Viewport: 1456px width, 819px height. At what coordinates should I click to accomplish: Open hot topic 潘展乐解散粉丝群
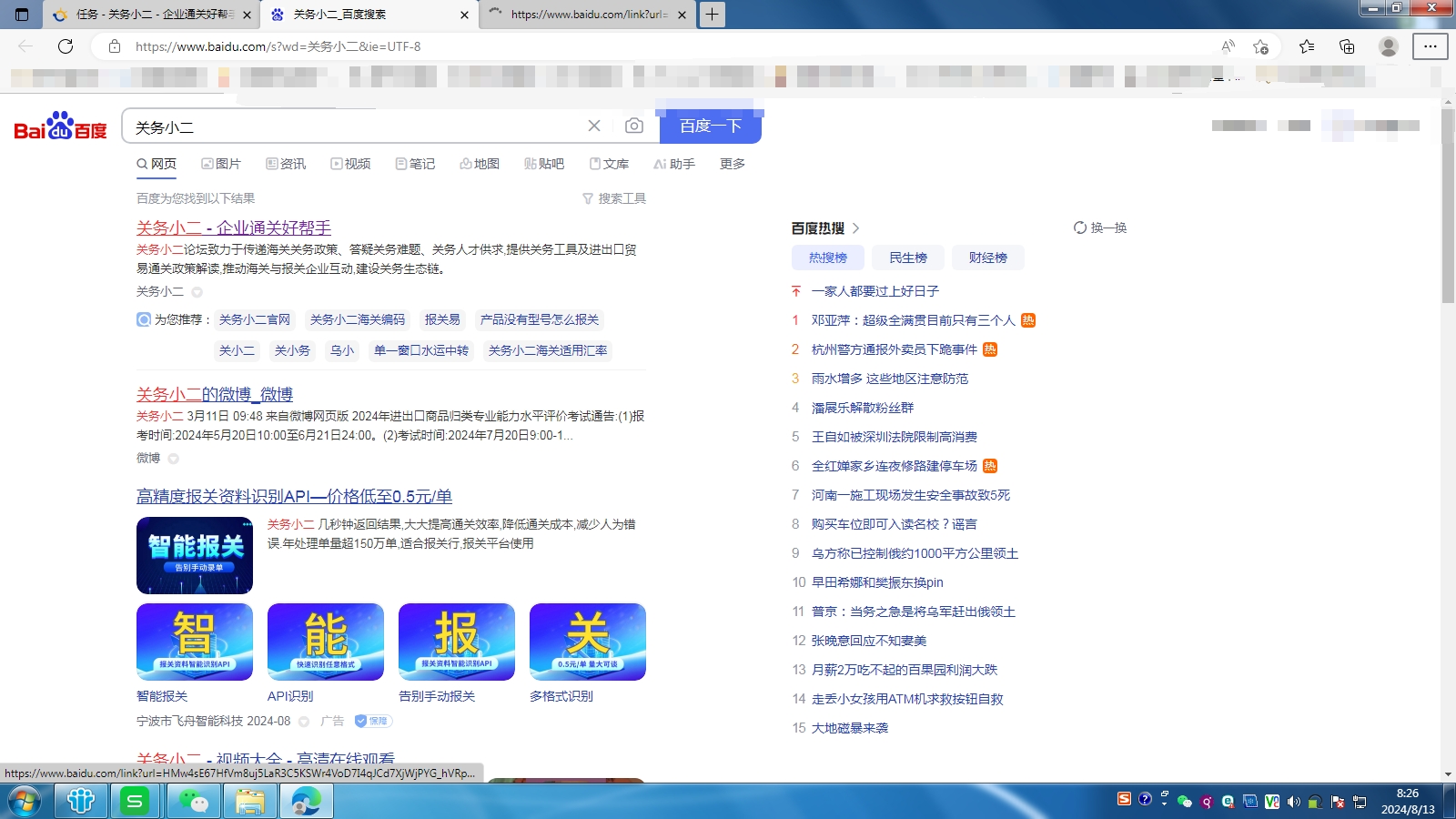coord(863,408)
